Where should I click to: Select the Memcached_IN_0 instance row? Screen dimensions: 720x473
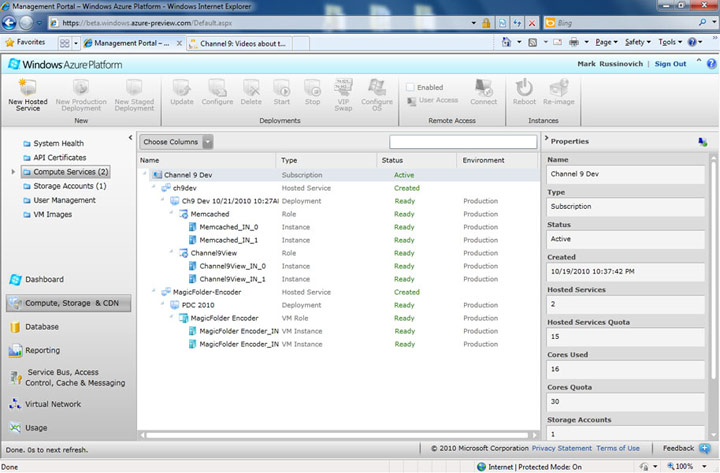(x=338, y=227)
